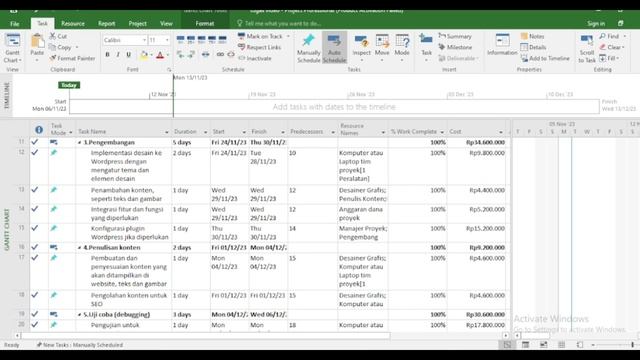Open the task Mode menu

coord(402,48)
